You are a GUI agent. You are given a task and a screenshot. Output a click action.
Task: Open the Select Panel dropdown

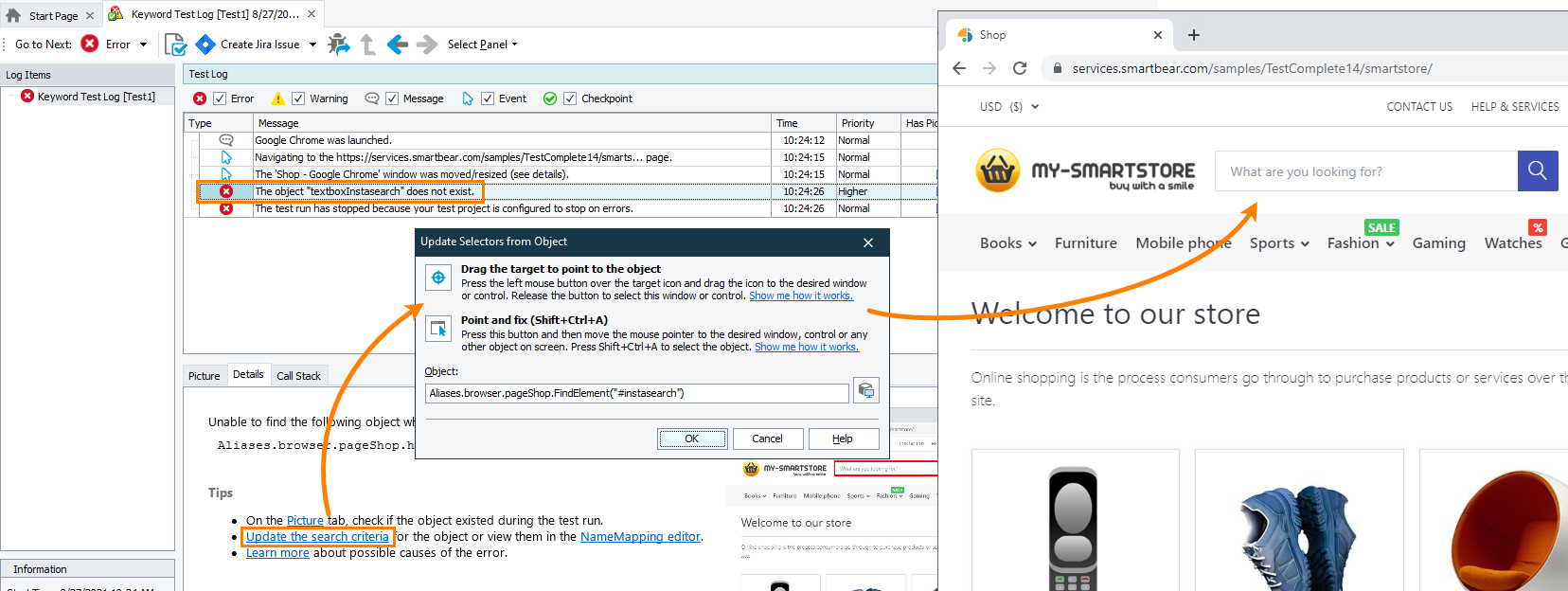tap(482, 45)
